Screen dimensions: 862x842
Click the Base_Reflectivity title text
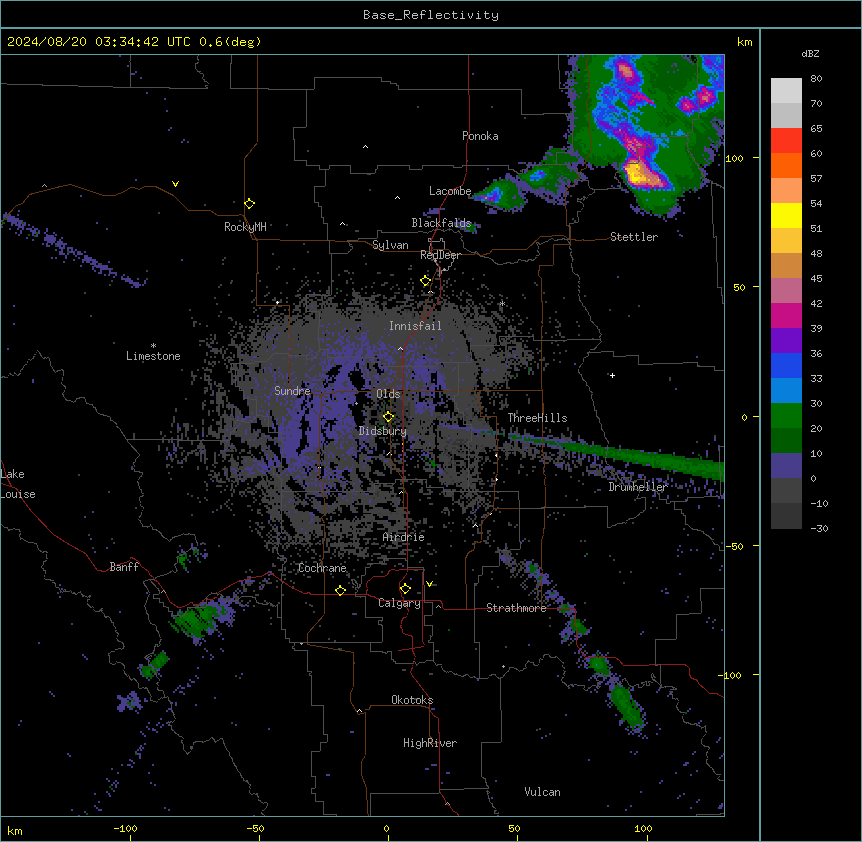click(x=431, y=15)
